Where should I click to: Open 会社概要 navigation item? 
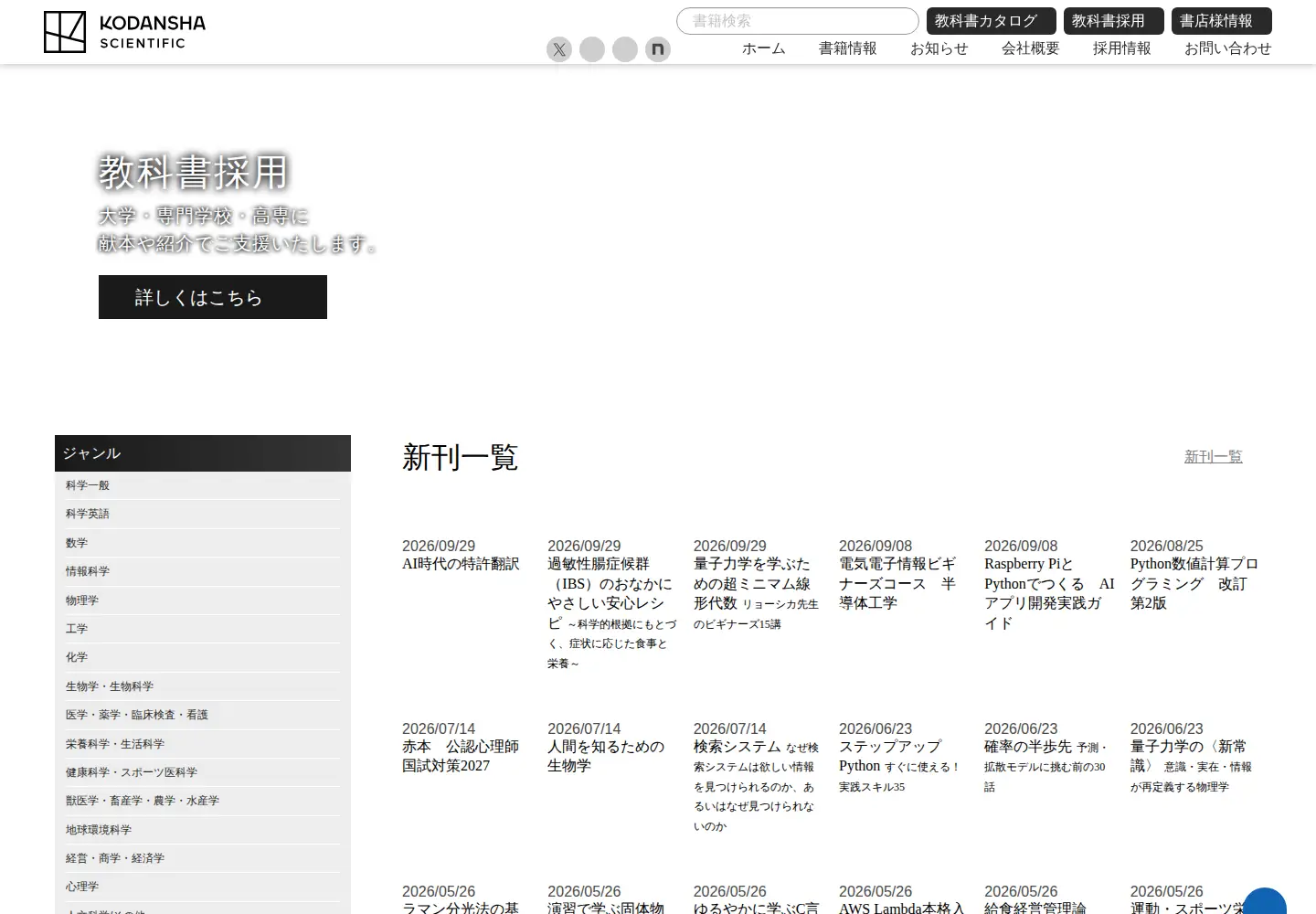coord(1031,48)
